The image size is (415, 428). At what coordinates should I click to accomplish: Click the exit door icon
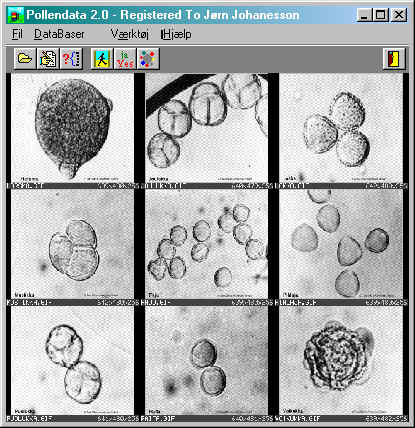point(394,59)
